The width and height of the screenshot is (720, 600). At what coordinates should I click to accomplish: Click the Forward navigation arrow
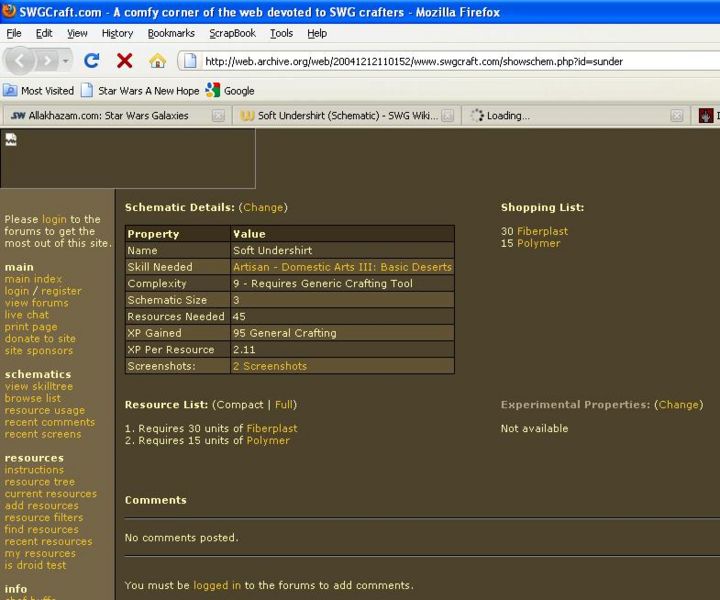tap(47, 61)
